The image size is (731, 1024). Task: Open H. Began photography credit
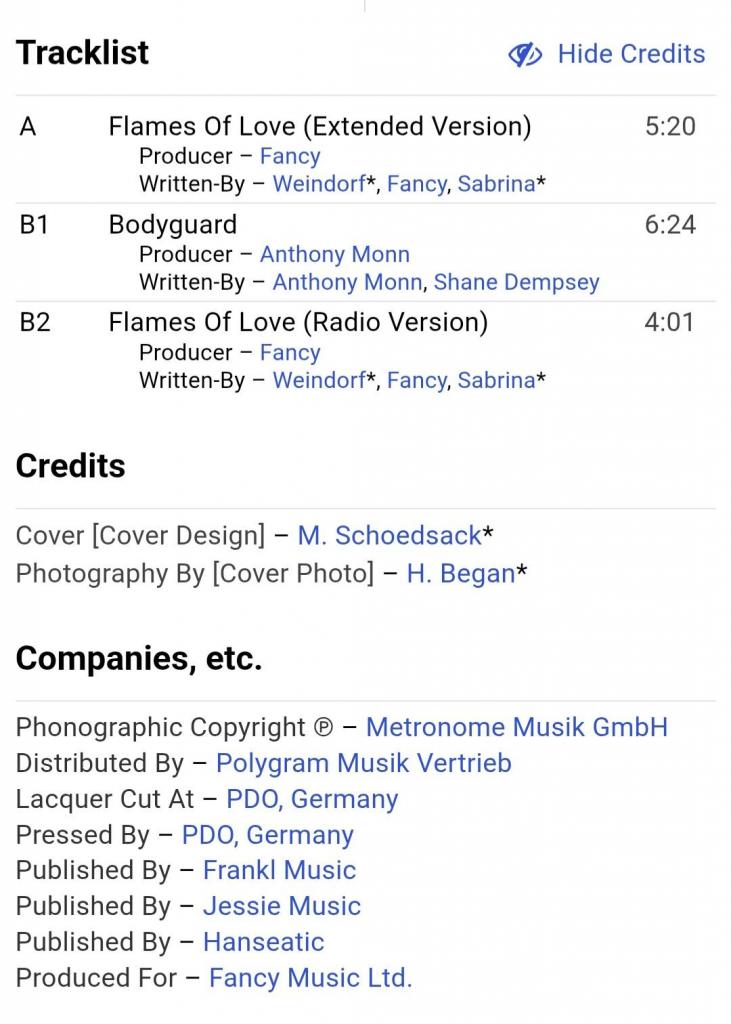tap(460, 574)
